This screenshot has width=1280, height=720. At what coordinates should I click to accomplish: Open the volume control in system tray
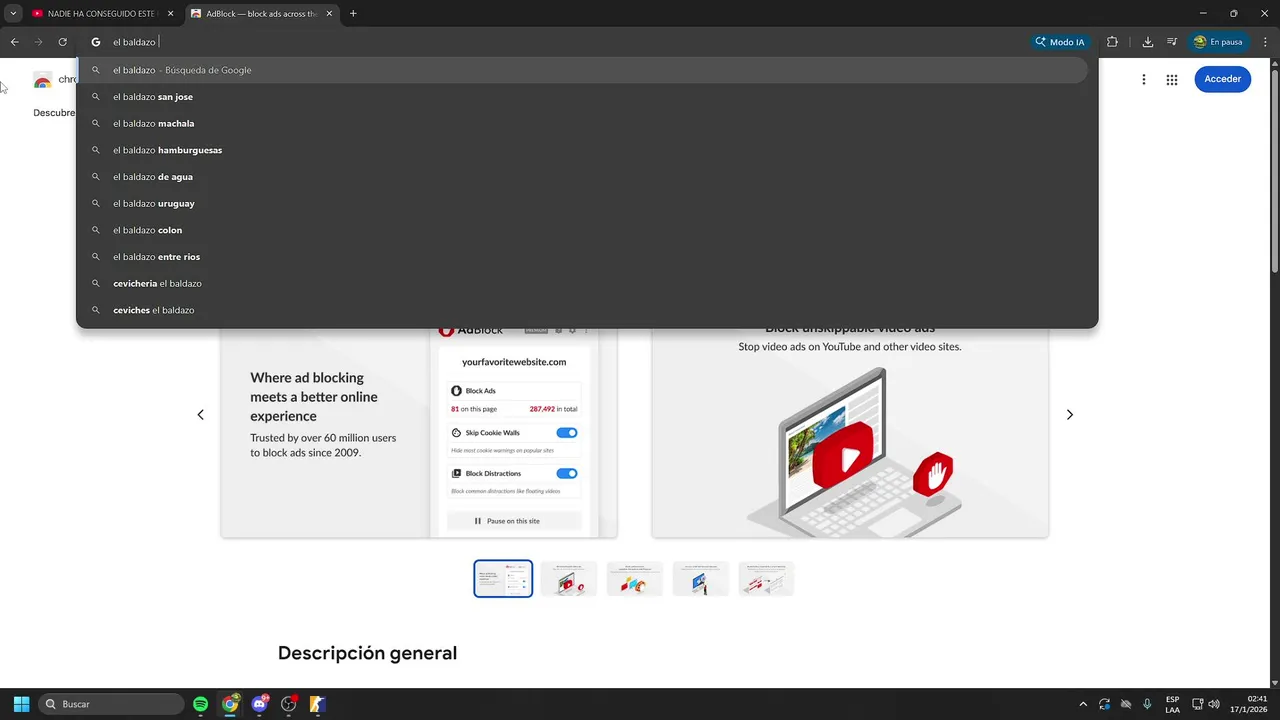1214,704
